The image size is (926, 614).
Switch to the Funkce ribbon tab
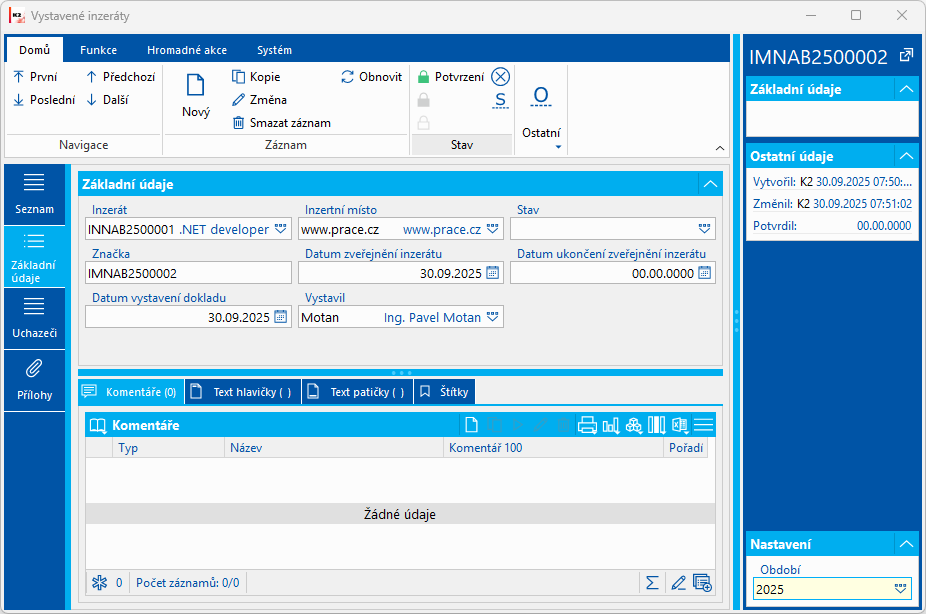point(99,50)
